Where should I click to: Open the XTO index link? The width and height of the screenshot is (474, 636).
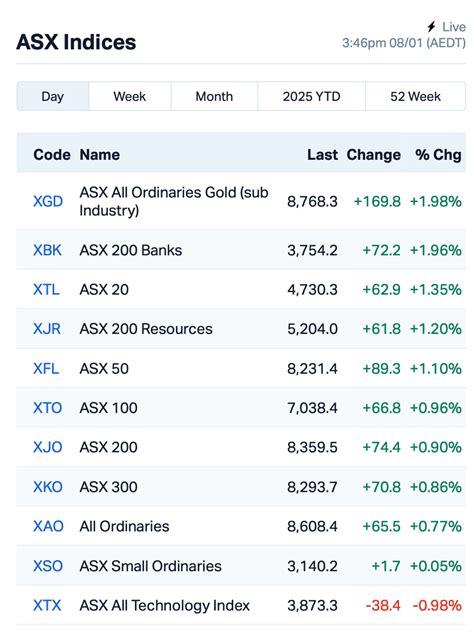point(47,408)
